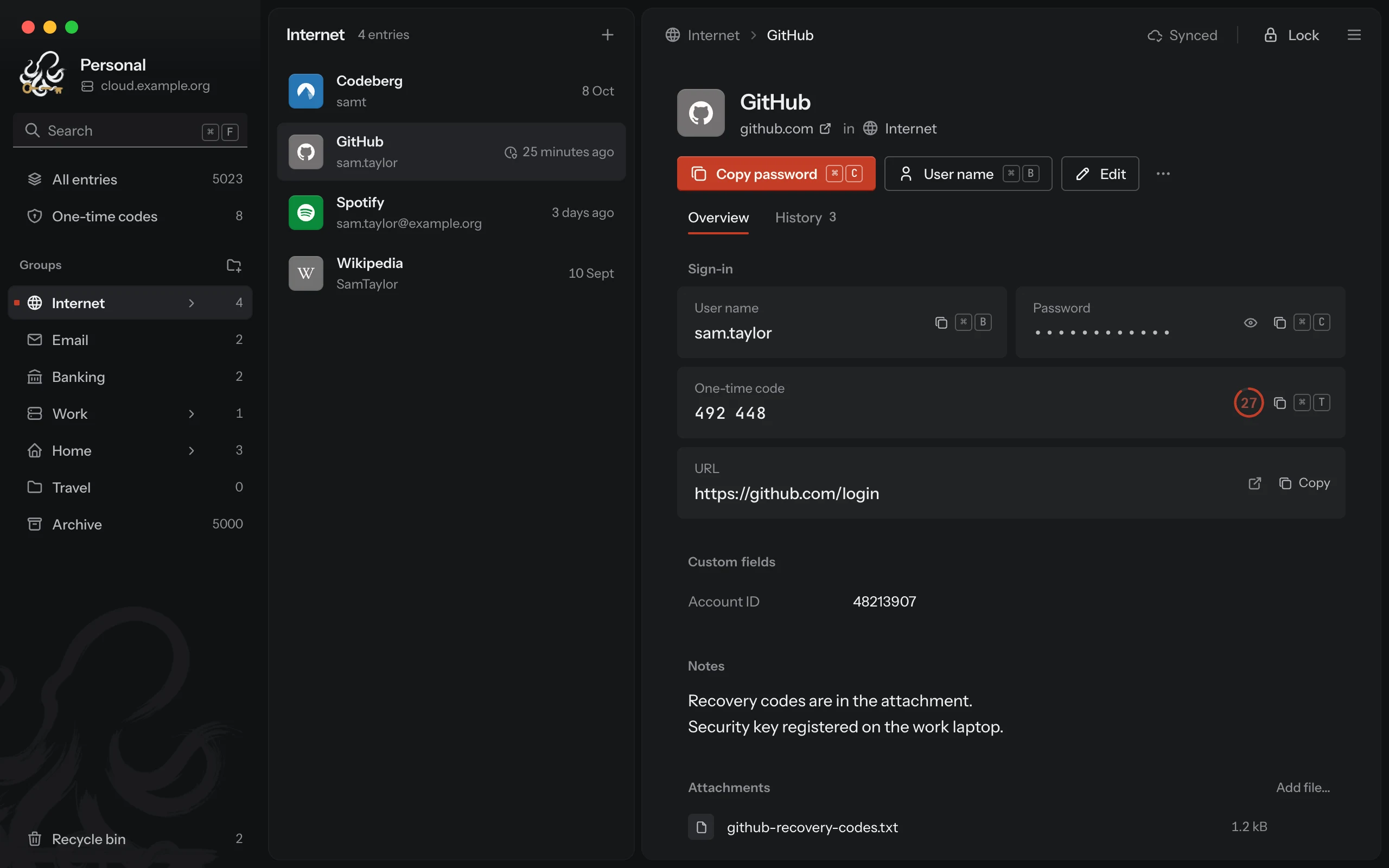
Task: Click the Synced cloud status
Action: coord(1182,35)
